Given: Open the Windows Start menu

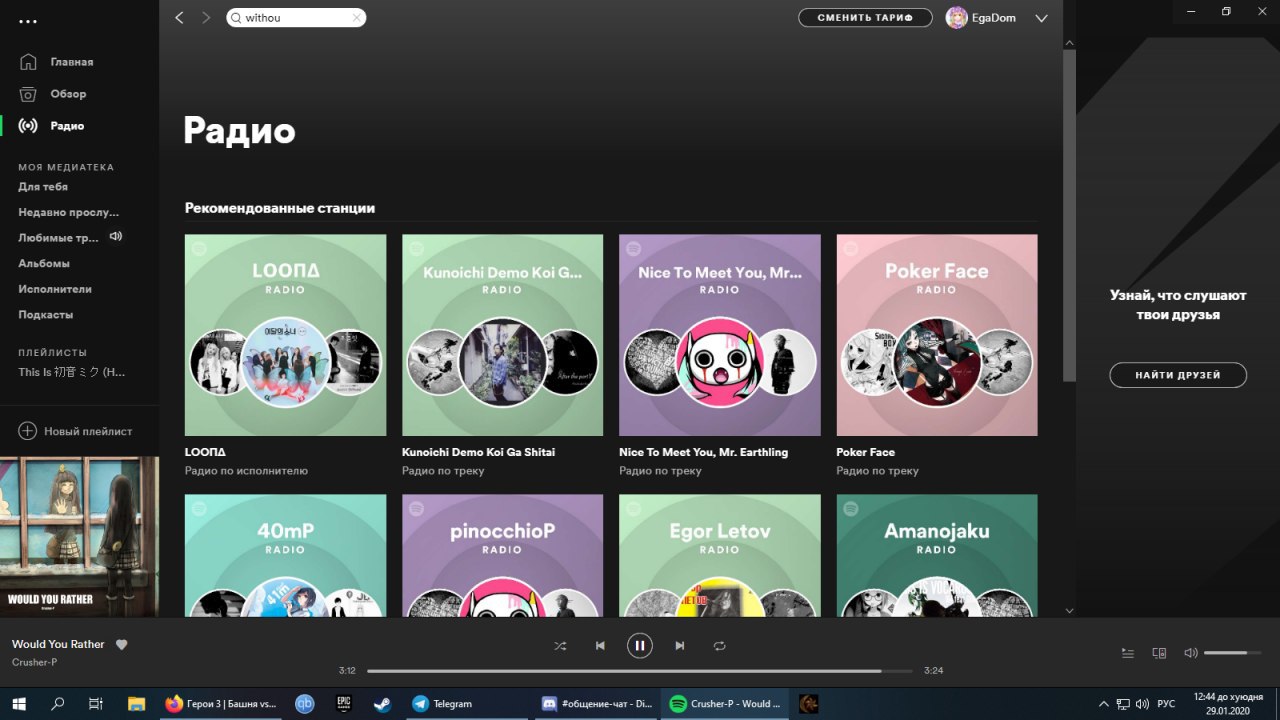Looking at the screenshot, I should 19,704.
